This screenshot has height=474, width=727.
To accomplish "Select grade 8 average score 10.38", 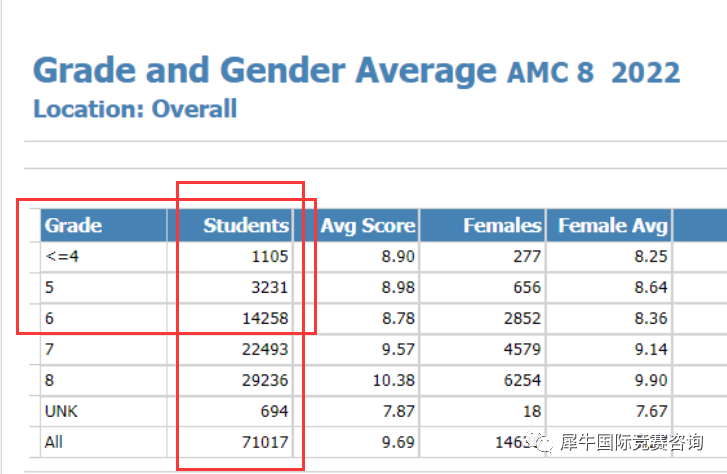I will pyautogui.click(x=394, y=380).
